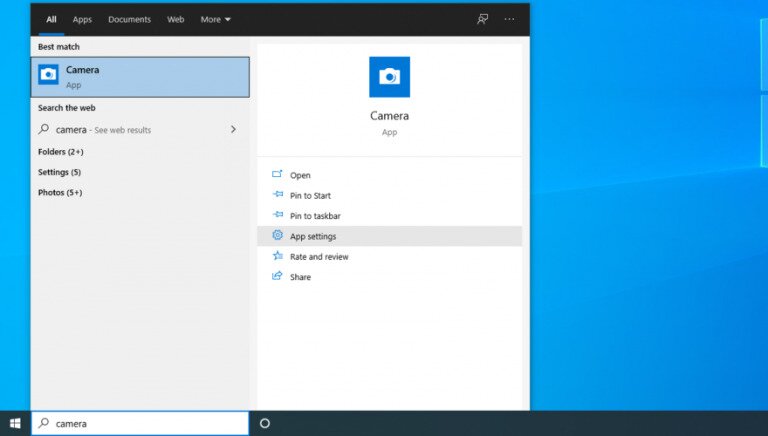The width and height of the screenshot is (768, 436).
Task: Switch to the Apps tab
Action: pos(82,19)
